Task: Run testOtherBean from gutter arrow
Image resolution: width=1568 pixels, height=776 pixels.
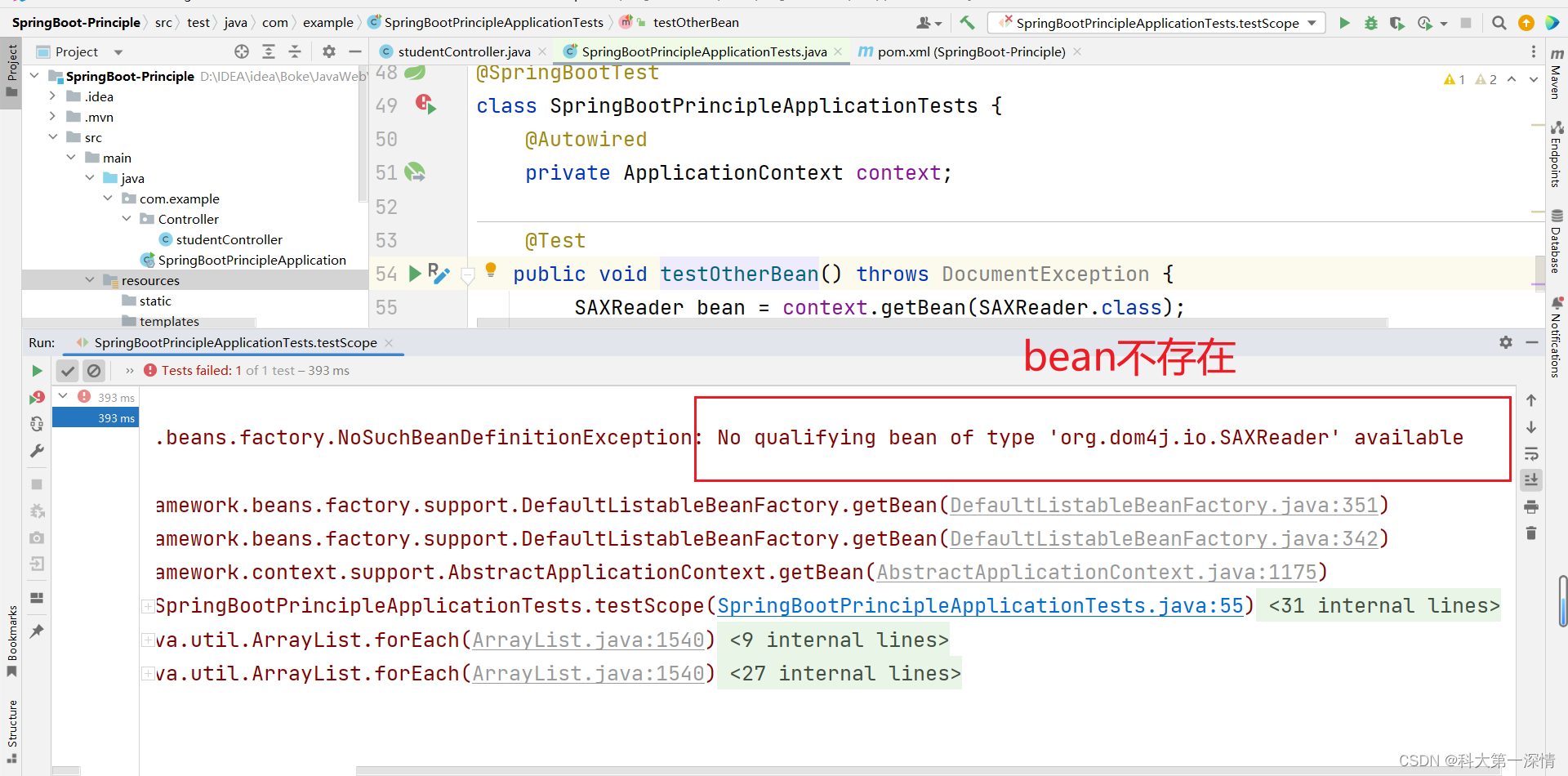Action: (415, 274)
